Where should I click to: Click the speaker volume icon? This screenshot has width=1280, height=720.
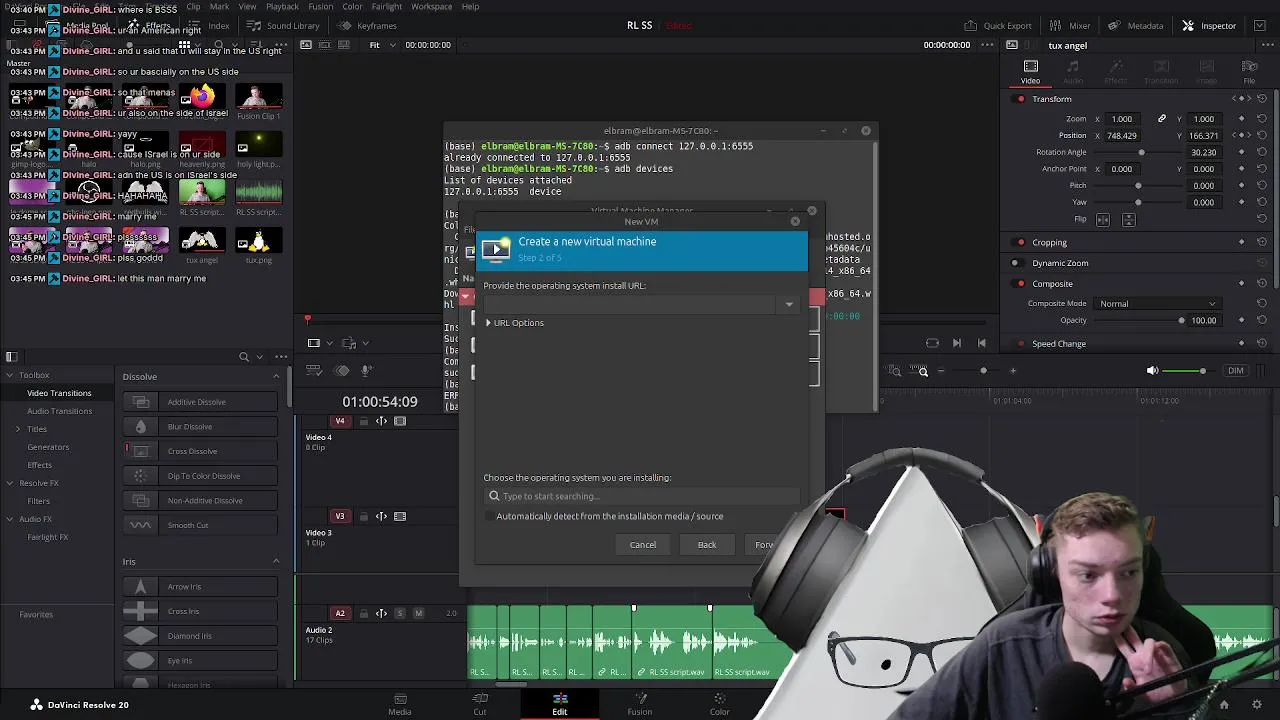pyautogui.click(x=1152, y=371)
